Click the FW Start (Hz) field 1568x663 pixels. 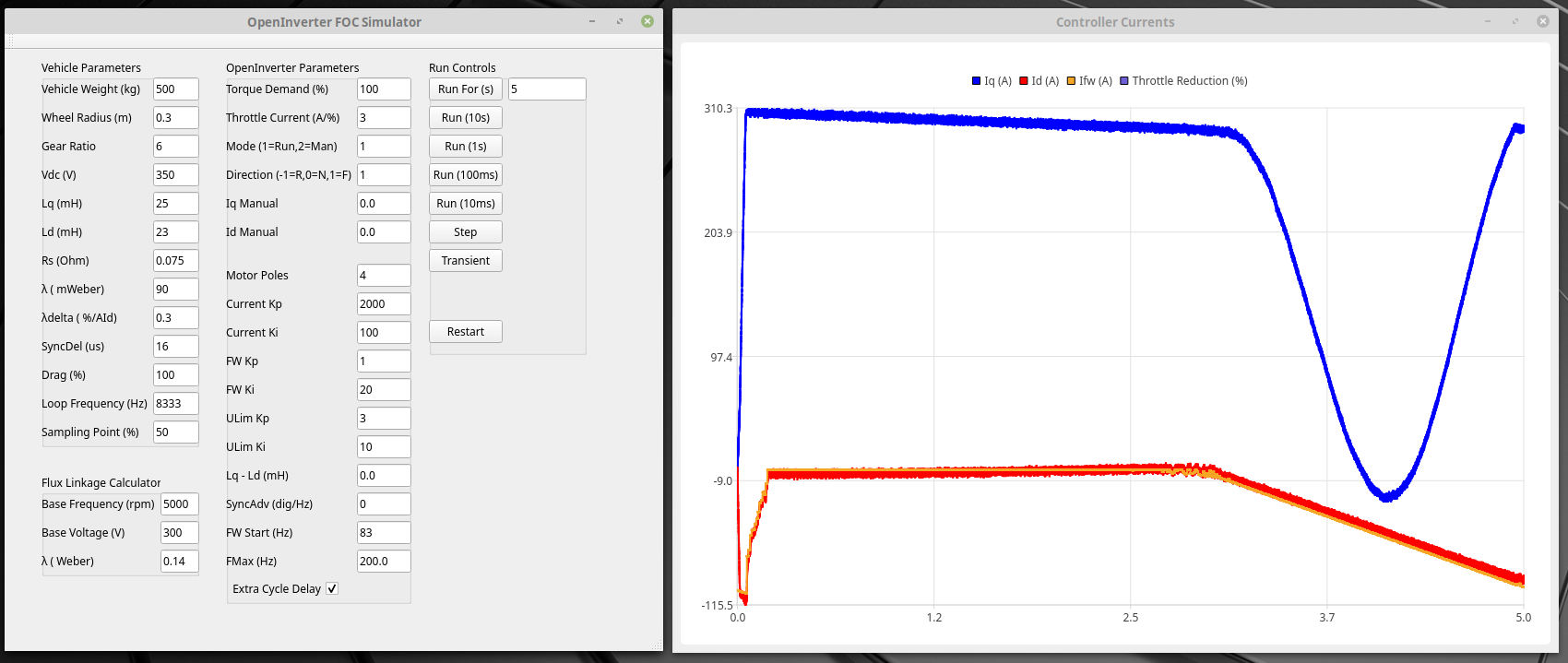point(383,533)
